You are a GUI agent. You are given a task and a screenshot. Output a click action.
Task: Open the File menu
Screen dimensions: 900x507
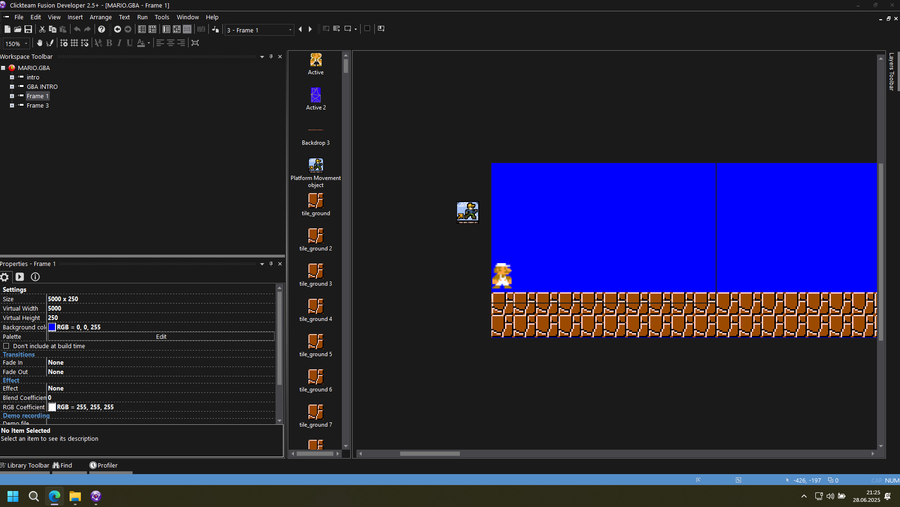(x=19, y=17)
